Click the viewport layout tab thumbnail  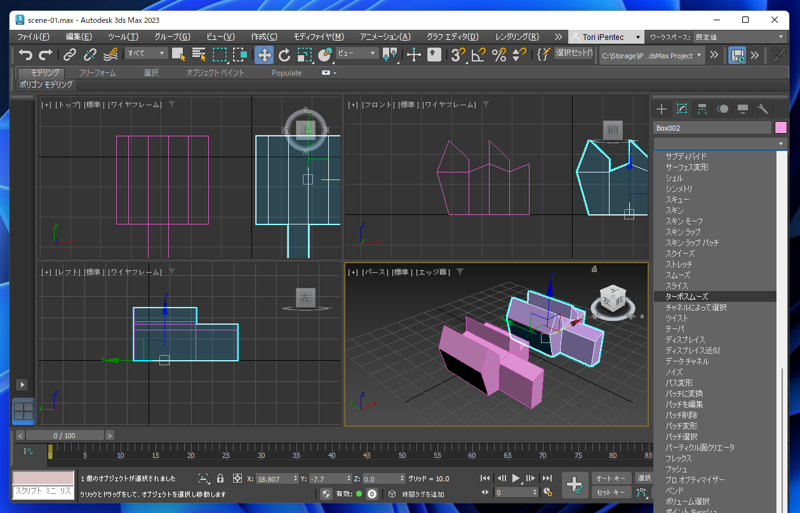click(23, 411)
